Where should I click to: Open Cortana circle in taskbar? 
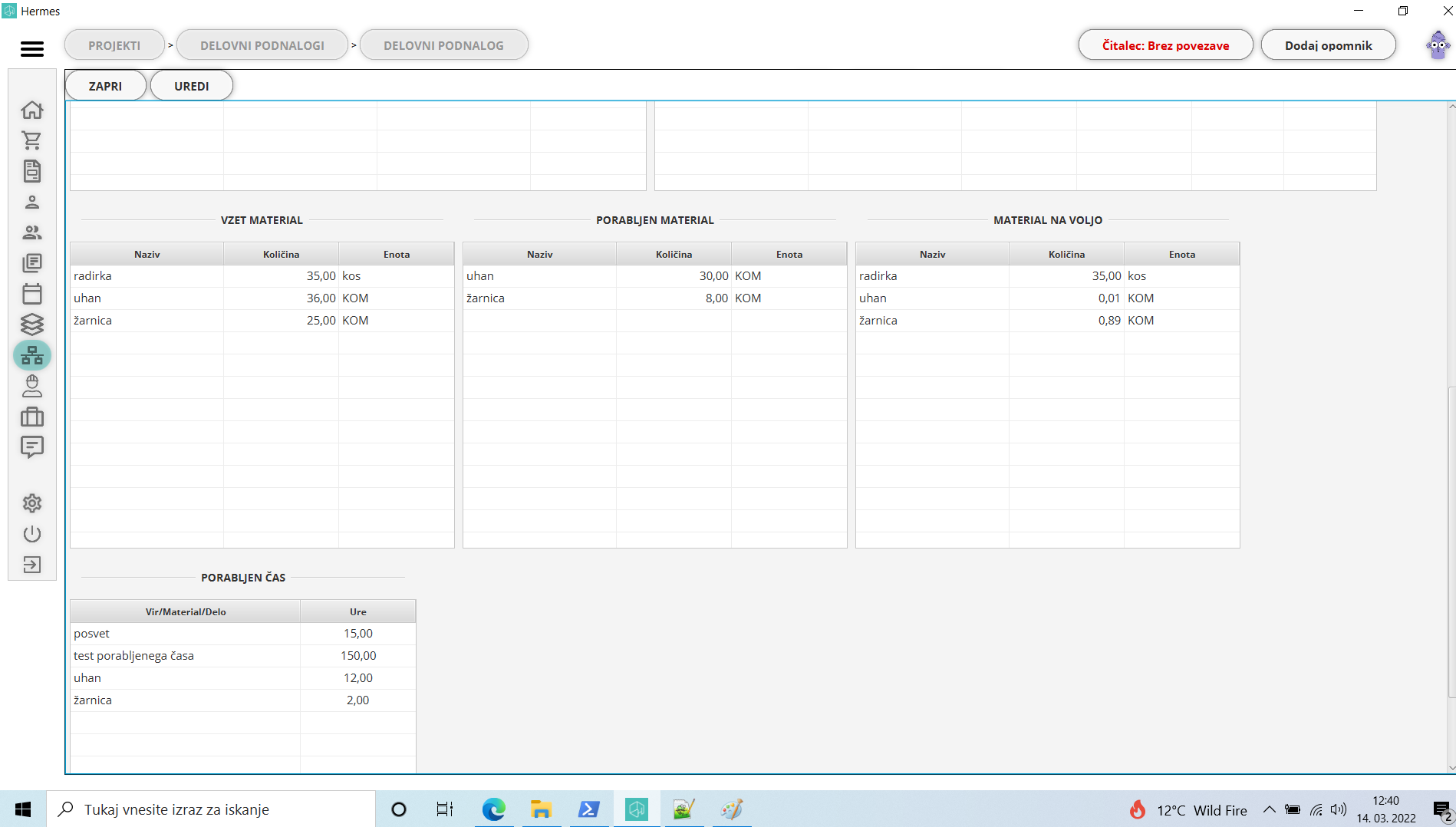point(399,809)
